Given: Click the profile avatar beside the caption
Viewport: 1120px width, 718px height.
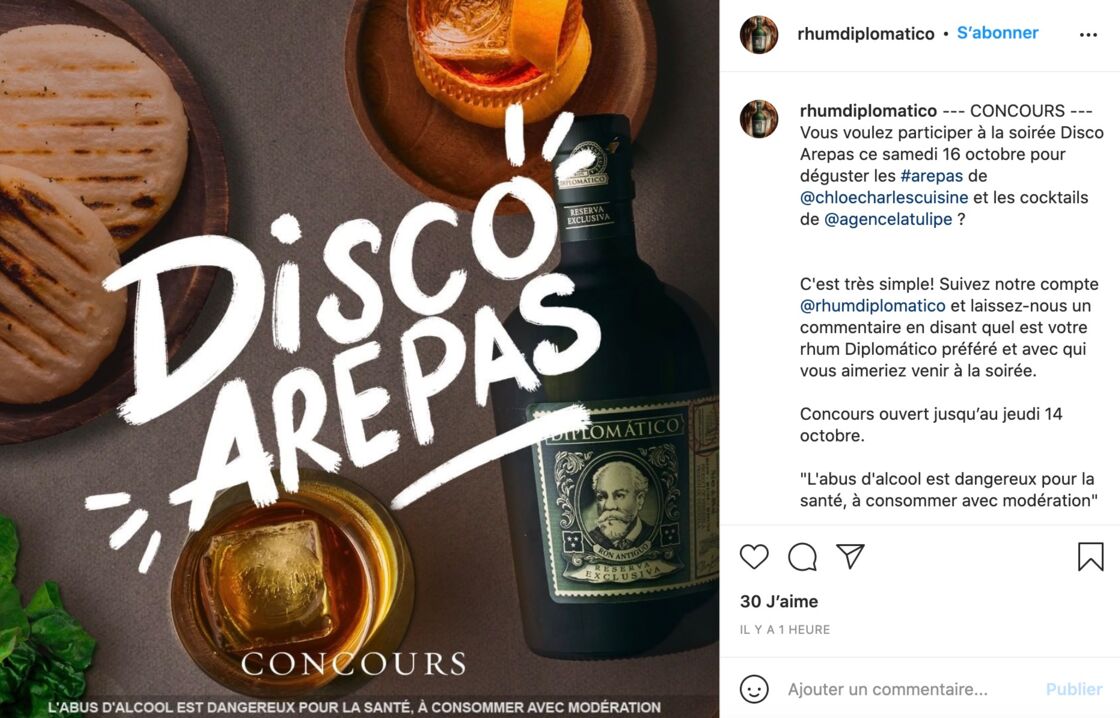Looking at the screenshot, I should [x=759, y=119].
